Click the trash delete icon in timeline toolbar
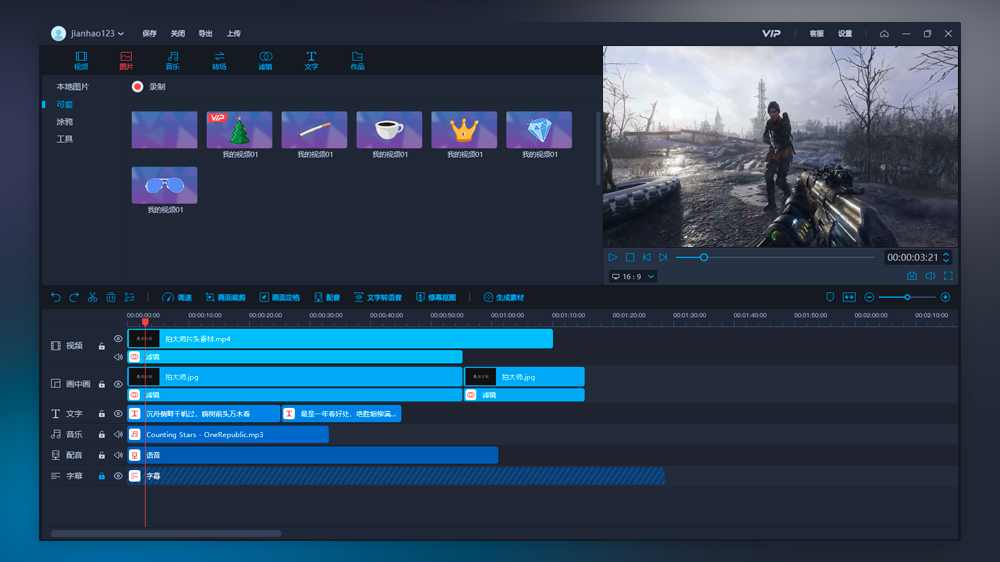 point(111,297)
